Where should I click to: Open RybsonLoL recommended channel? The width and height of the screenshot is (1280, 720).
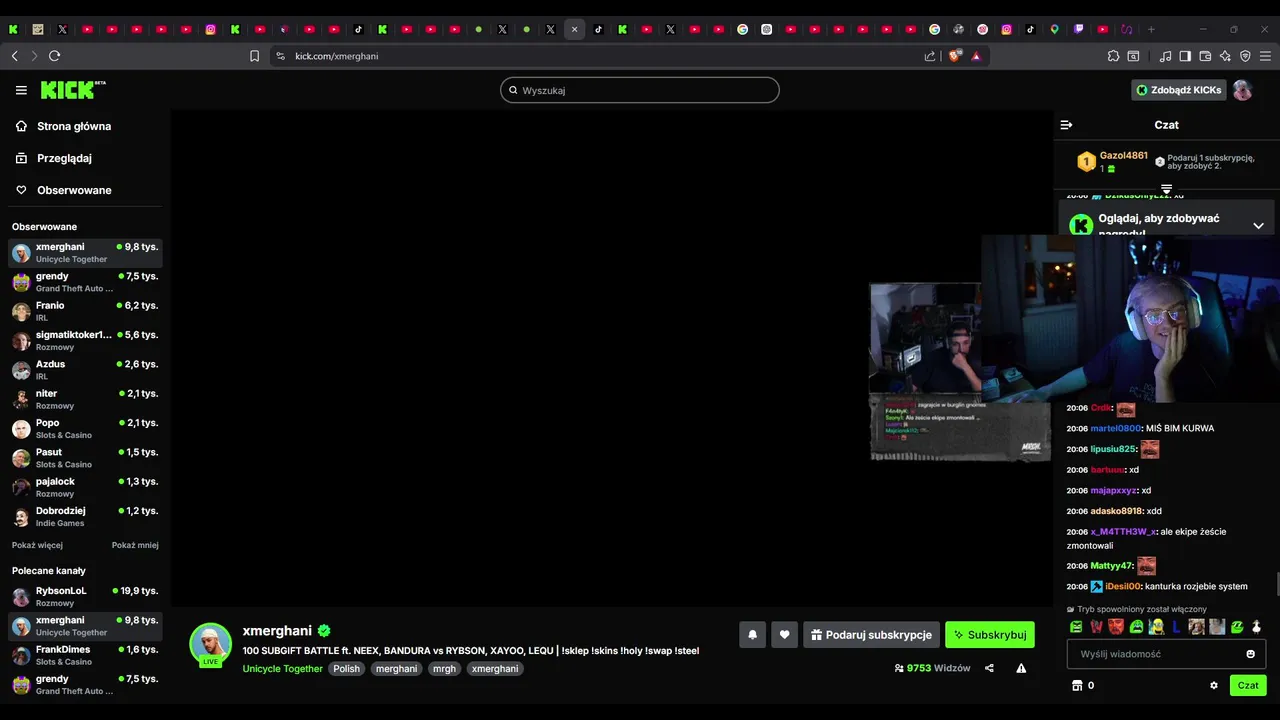click(85, 597)
